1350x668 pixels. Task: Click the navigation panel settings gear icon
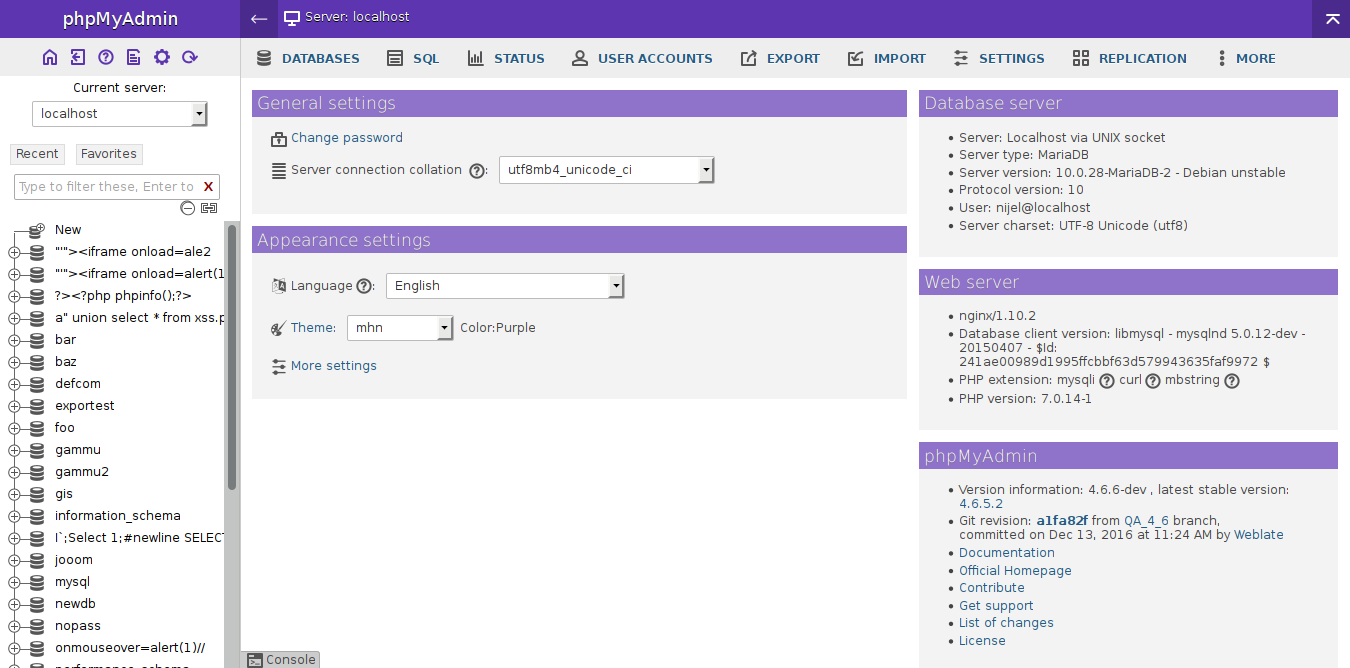[161, 57]
